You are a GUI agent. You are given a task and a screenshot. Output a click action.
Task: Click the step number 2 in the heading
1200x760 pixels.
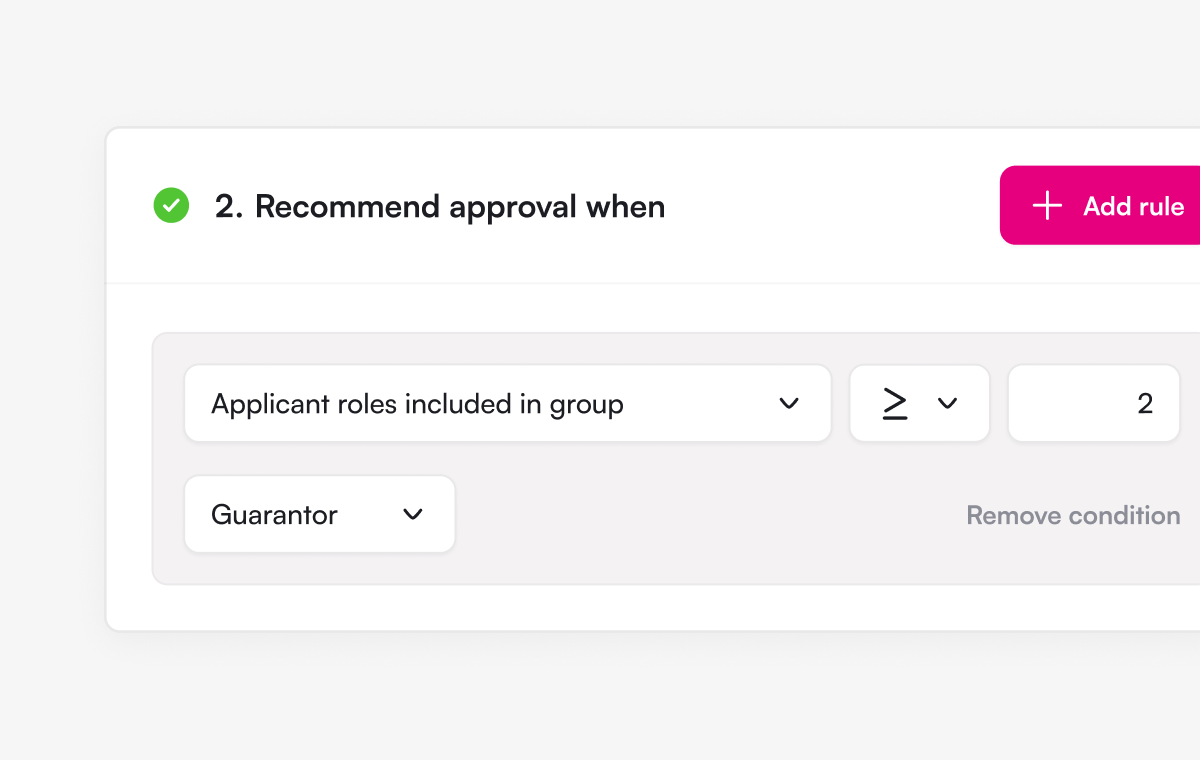228,207
